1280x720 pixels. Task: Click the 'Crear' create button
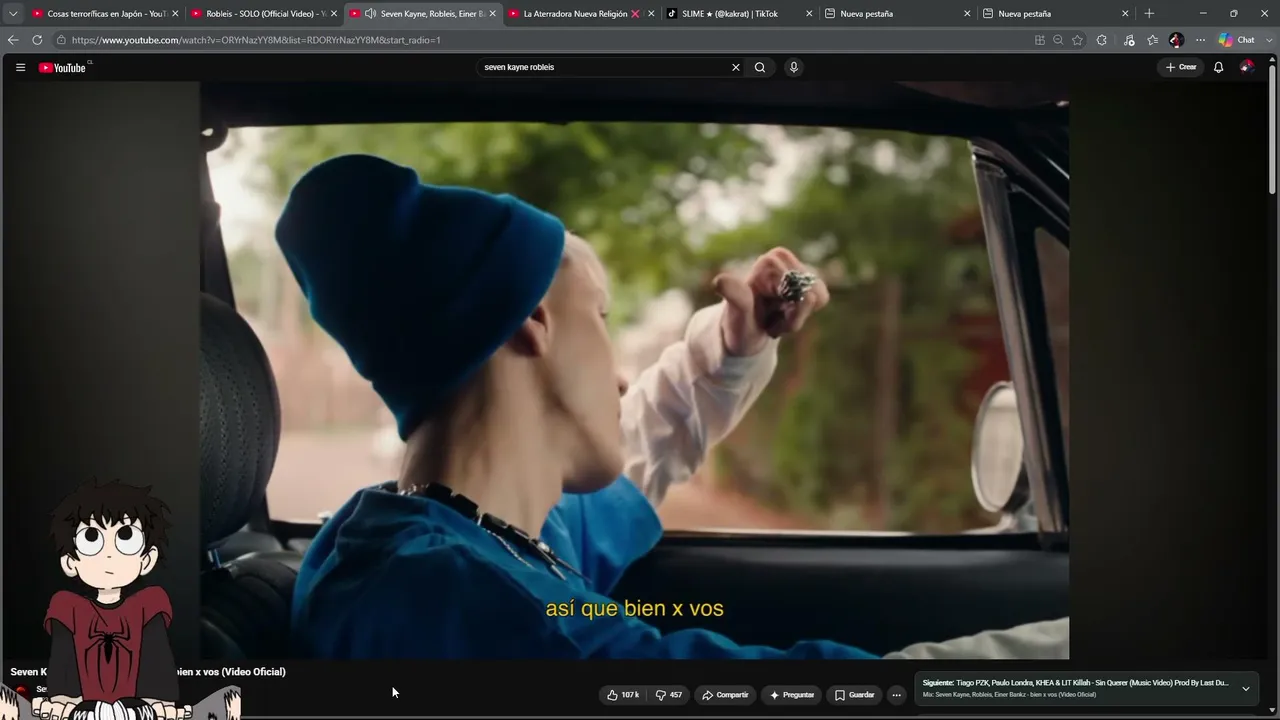(1180, 67)
